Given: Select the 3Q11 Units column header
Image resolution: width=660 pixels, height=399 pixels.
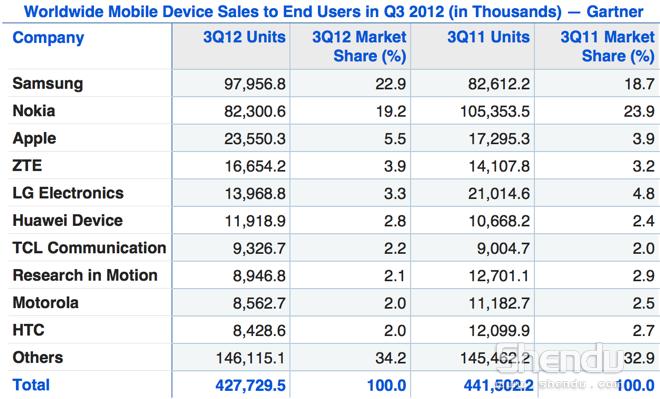Looking at the screenshot, I should tap(488, 37).
